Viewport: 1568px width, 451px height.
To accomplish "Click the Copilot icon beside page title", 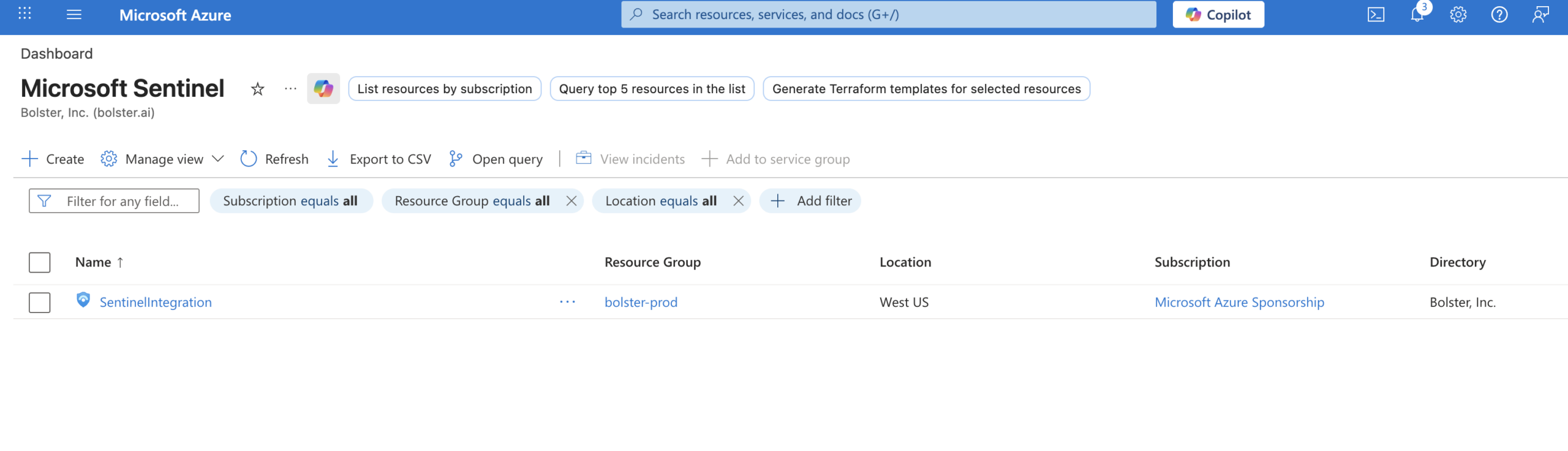I will [323, 89].
